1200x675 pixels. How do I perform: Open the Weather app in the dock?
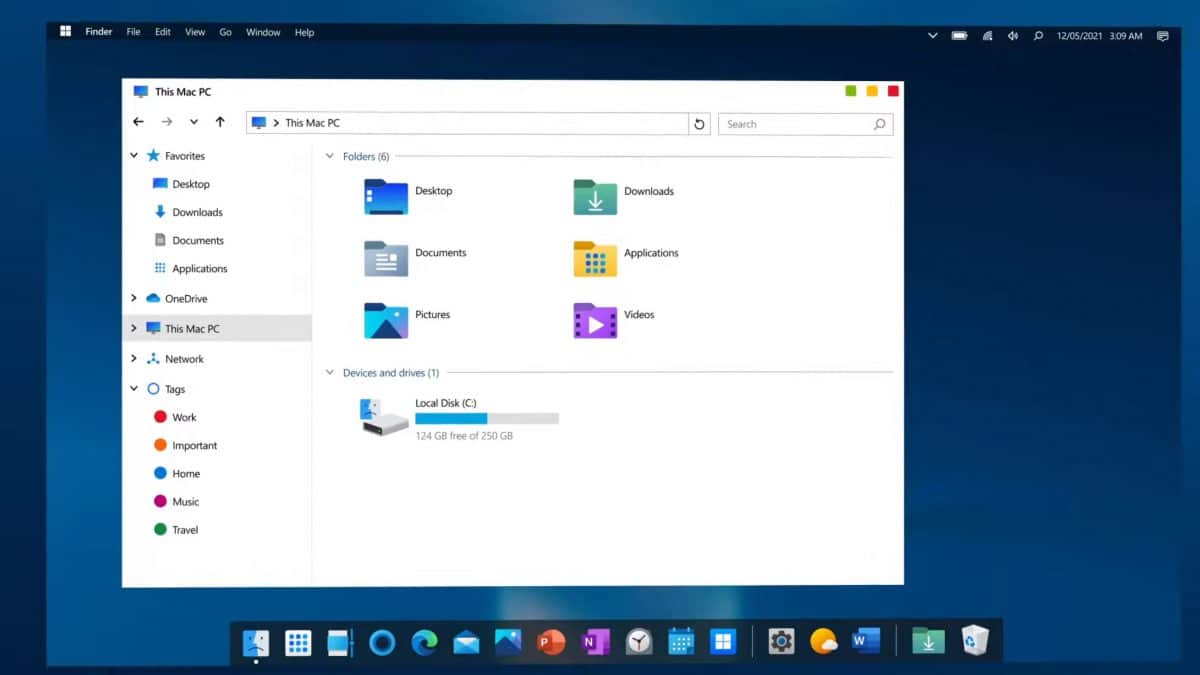click(x=823, y=641)
